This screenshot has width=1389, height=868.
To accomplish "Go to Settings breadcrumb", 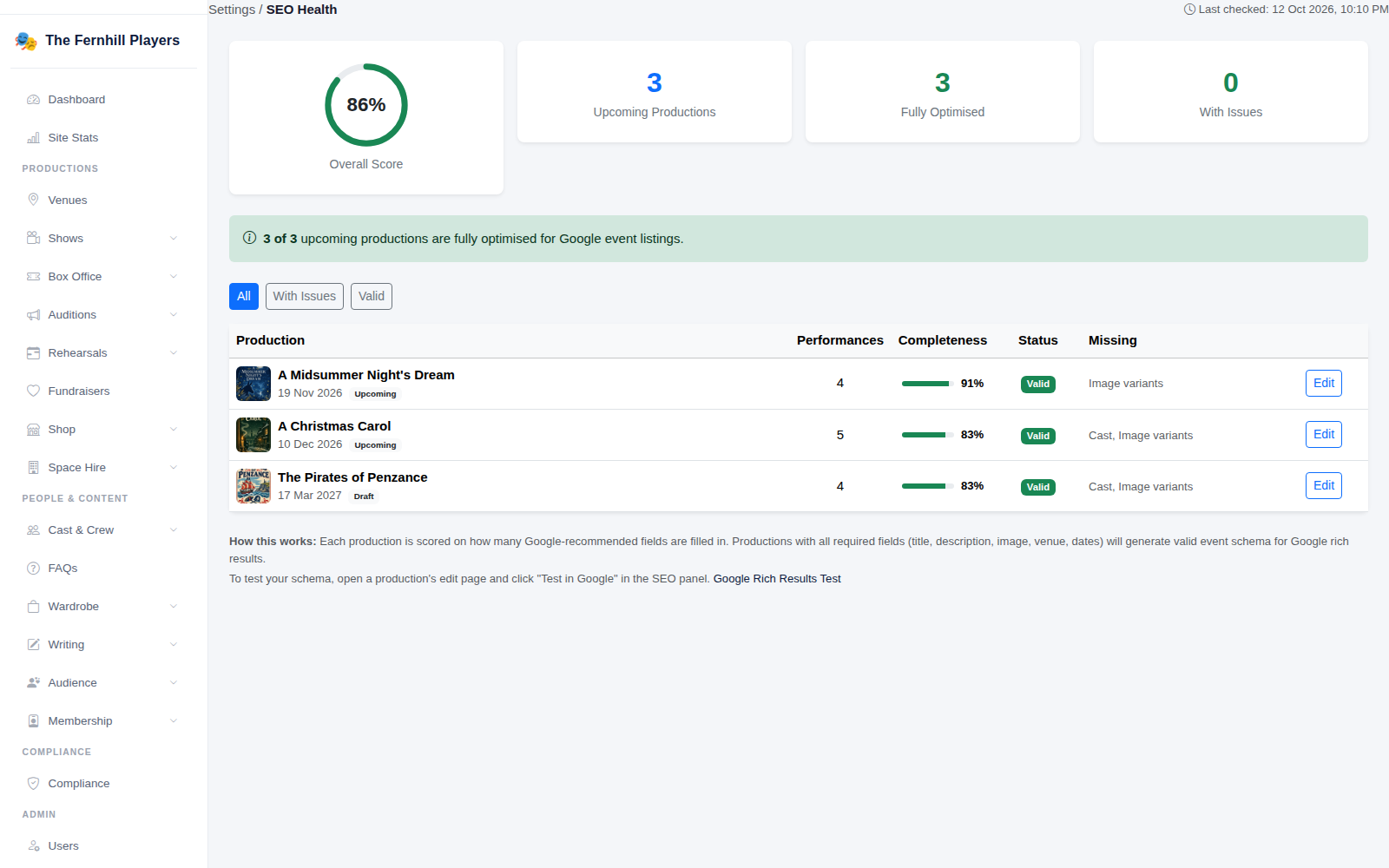I will coord(232,10).
